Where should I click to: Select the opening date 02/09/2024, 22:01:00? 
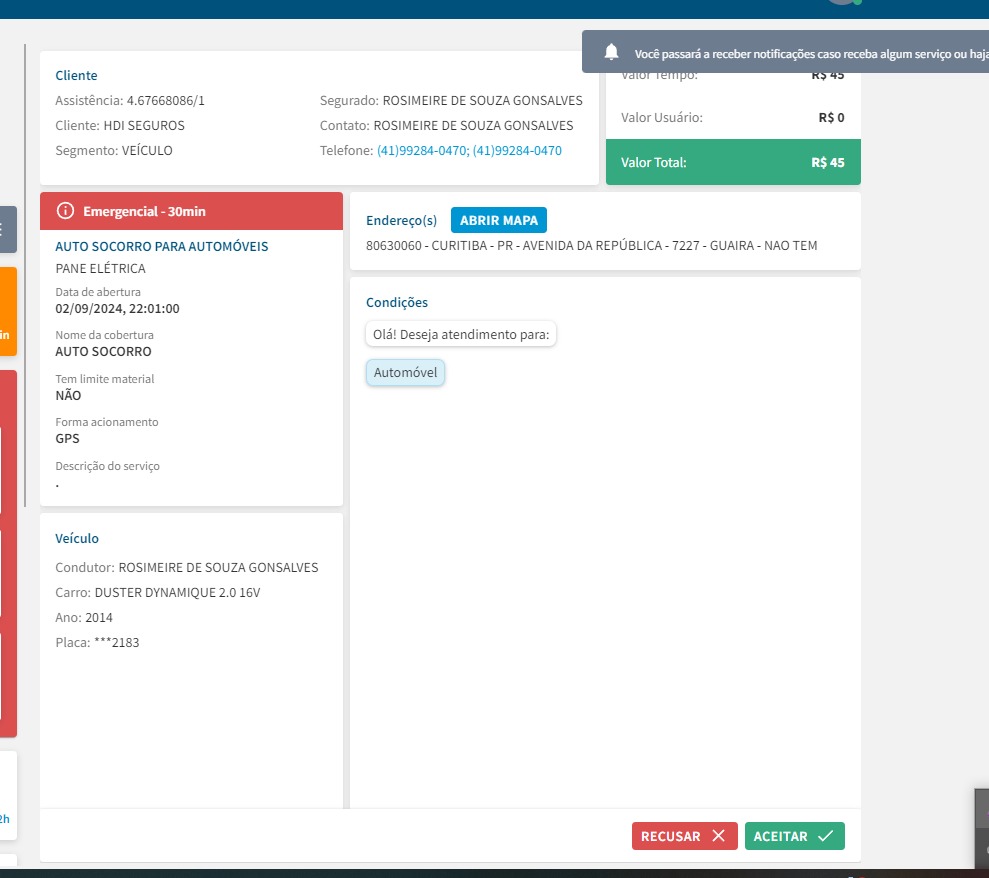click(x=117, y=309)
